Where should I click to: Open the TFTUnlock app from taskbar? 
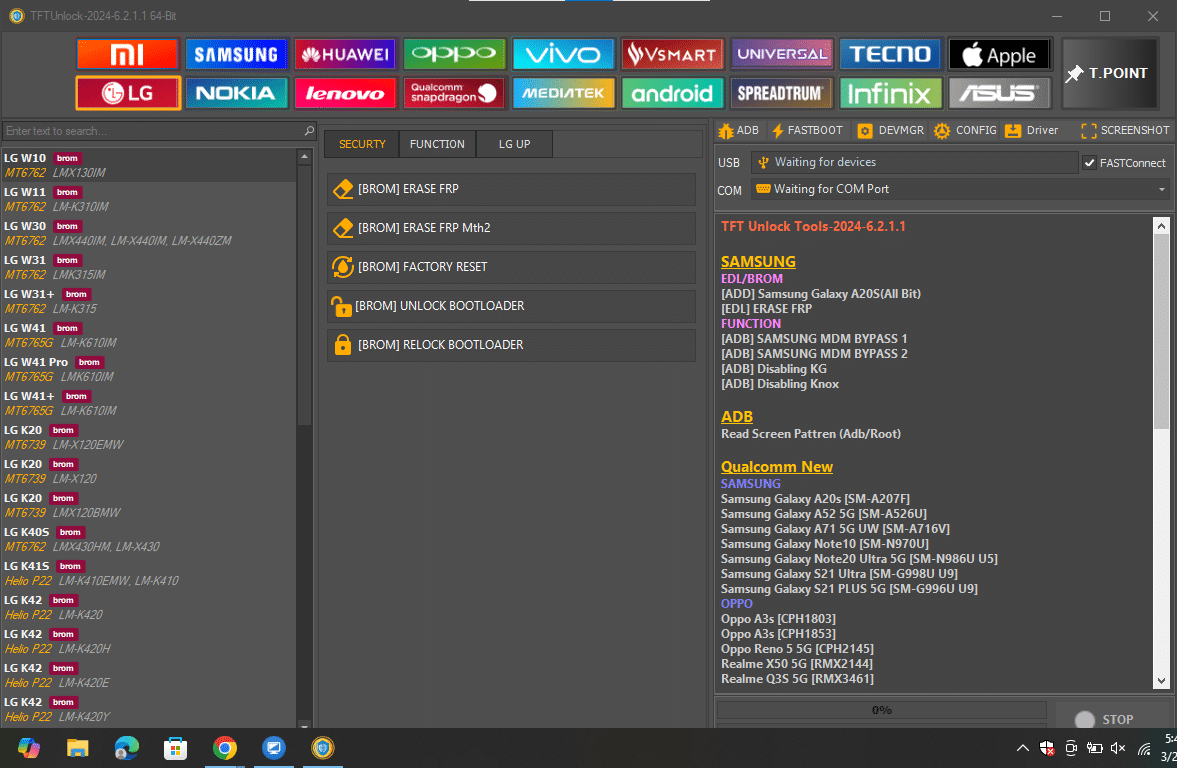[x=321, y=747]
